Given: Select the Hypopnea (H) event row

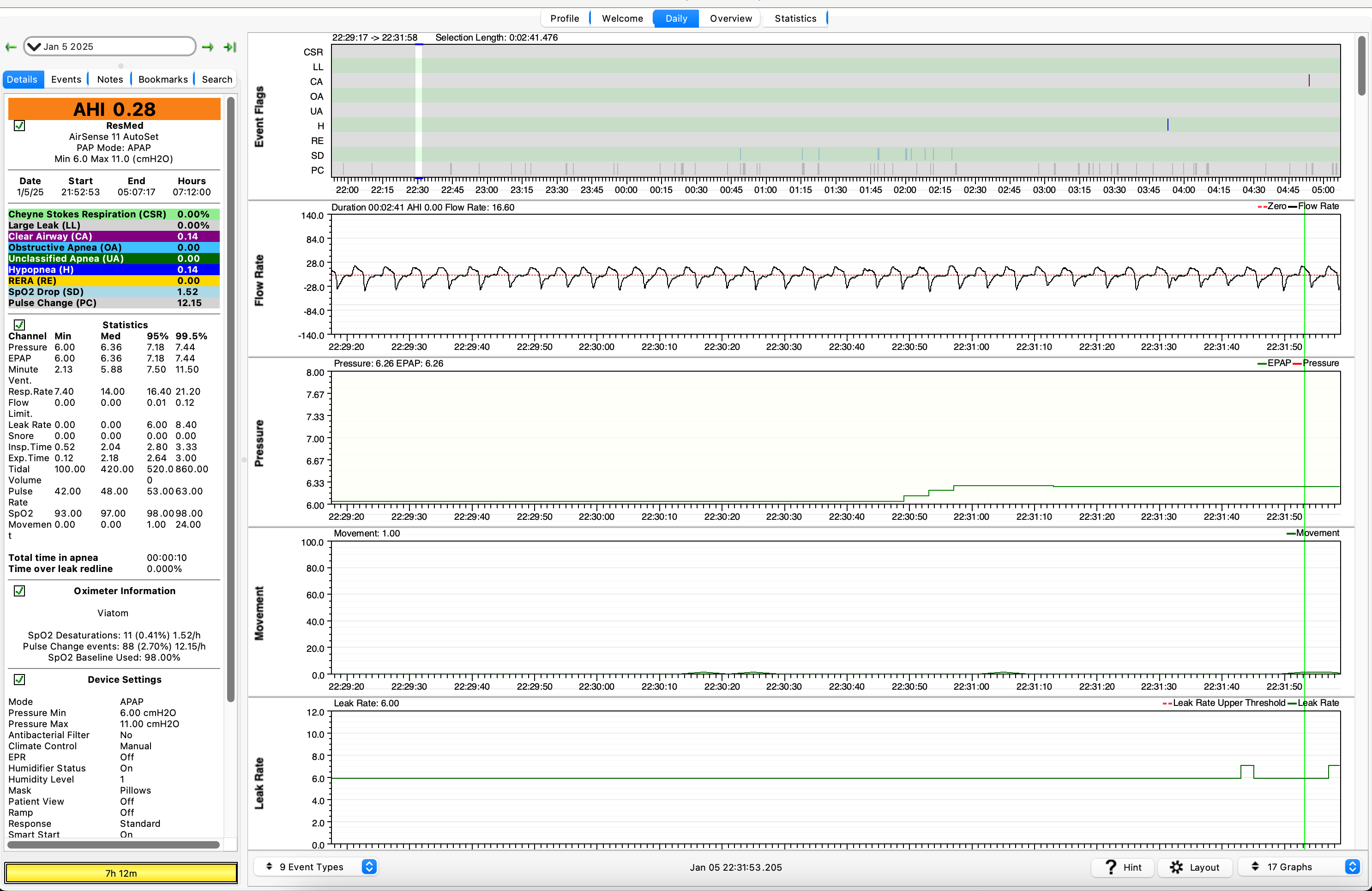Looking at the screenshot, I should point(114,270).
